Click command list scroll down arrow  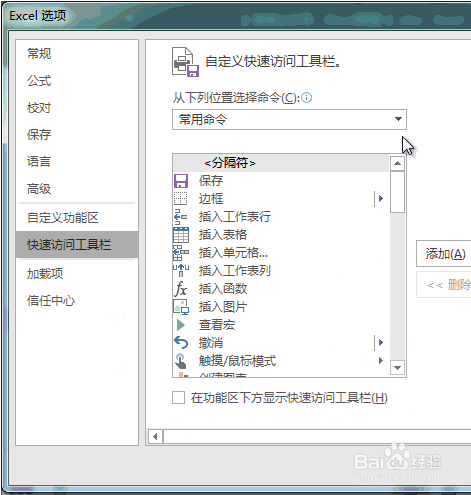[397, 368]
